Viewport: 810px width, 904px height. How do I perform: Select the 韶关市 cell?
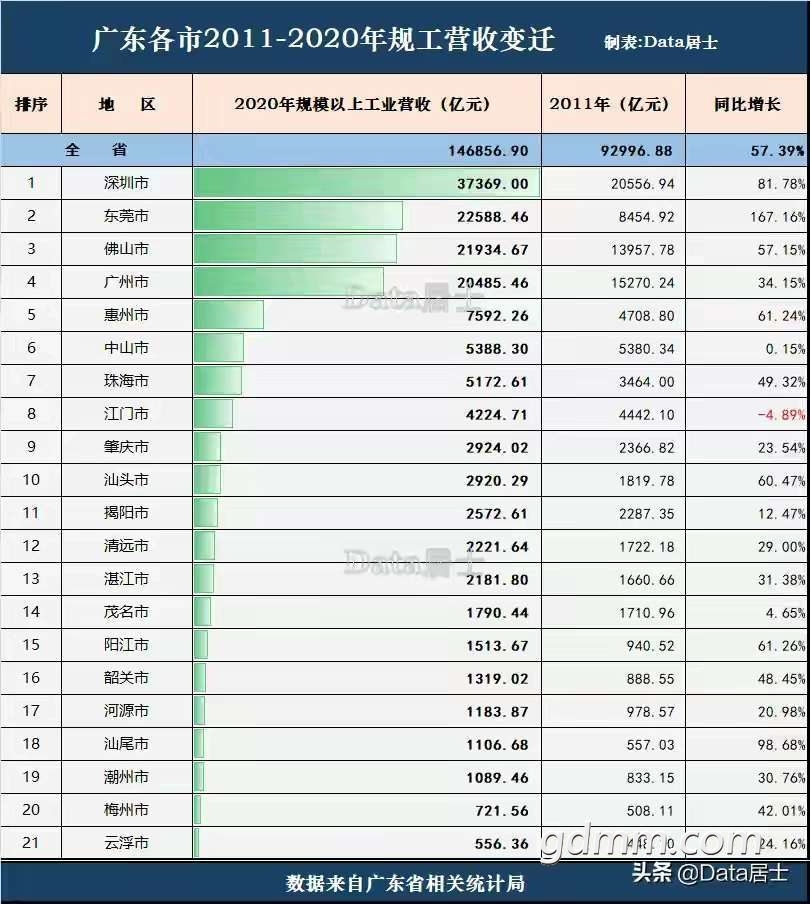126,677
